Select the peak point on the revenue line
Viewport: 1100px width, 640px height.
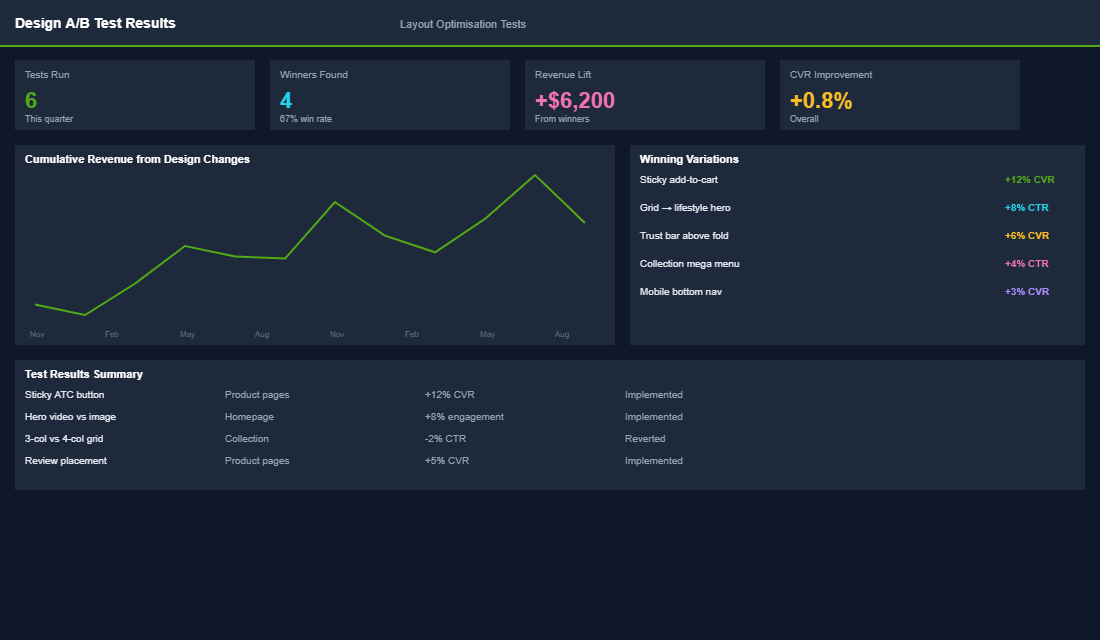coord(536,174)
